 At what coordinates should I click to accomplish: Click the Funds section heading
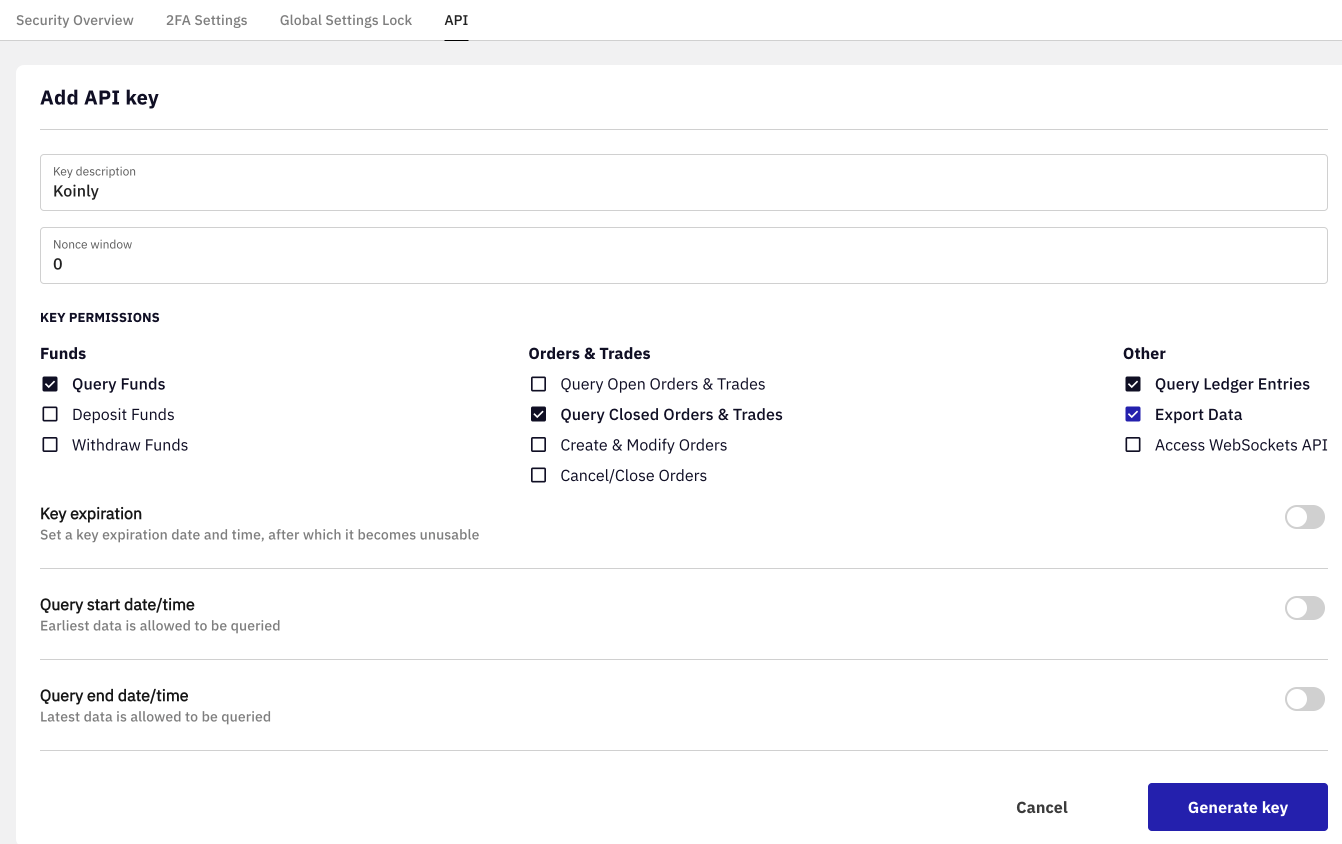(x=63, y=353)
